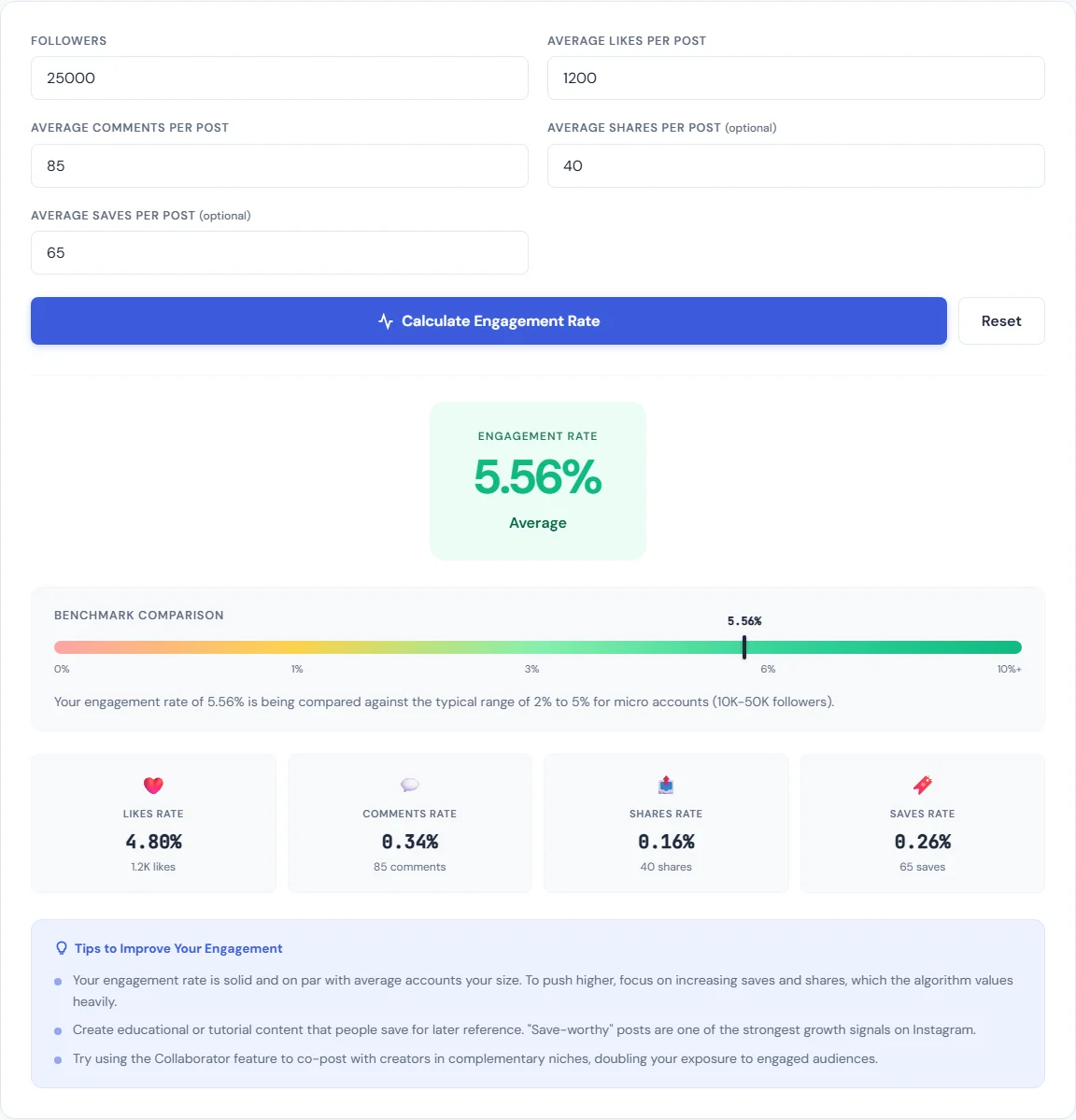Screen dimensions: 1076x1120
Task: Click the pulse icon on the calculate button
Action: pyautogui.click(x=385, y=320)
